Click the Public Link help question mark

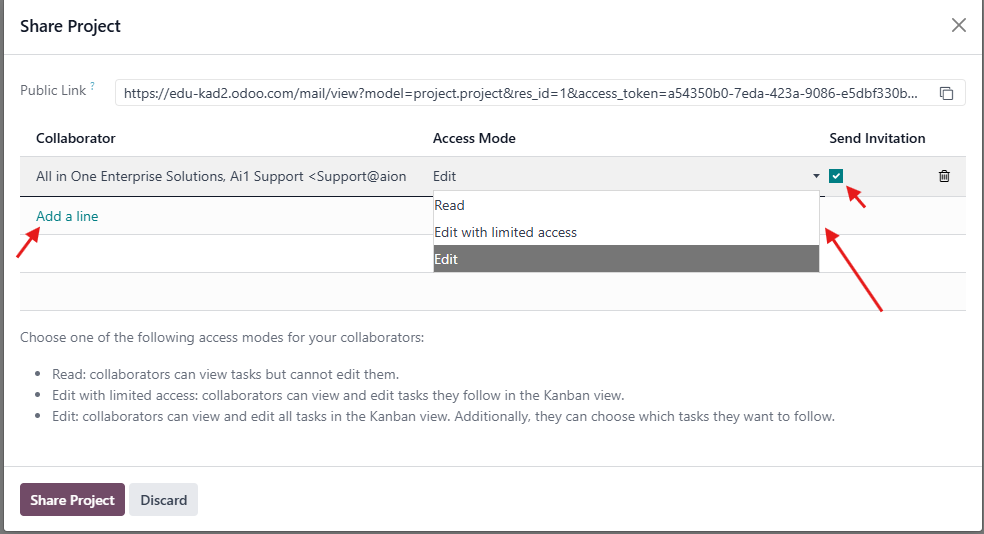coord(93,87)
